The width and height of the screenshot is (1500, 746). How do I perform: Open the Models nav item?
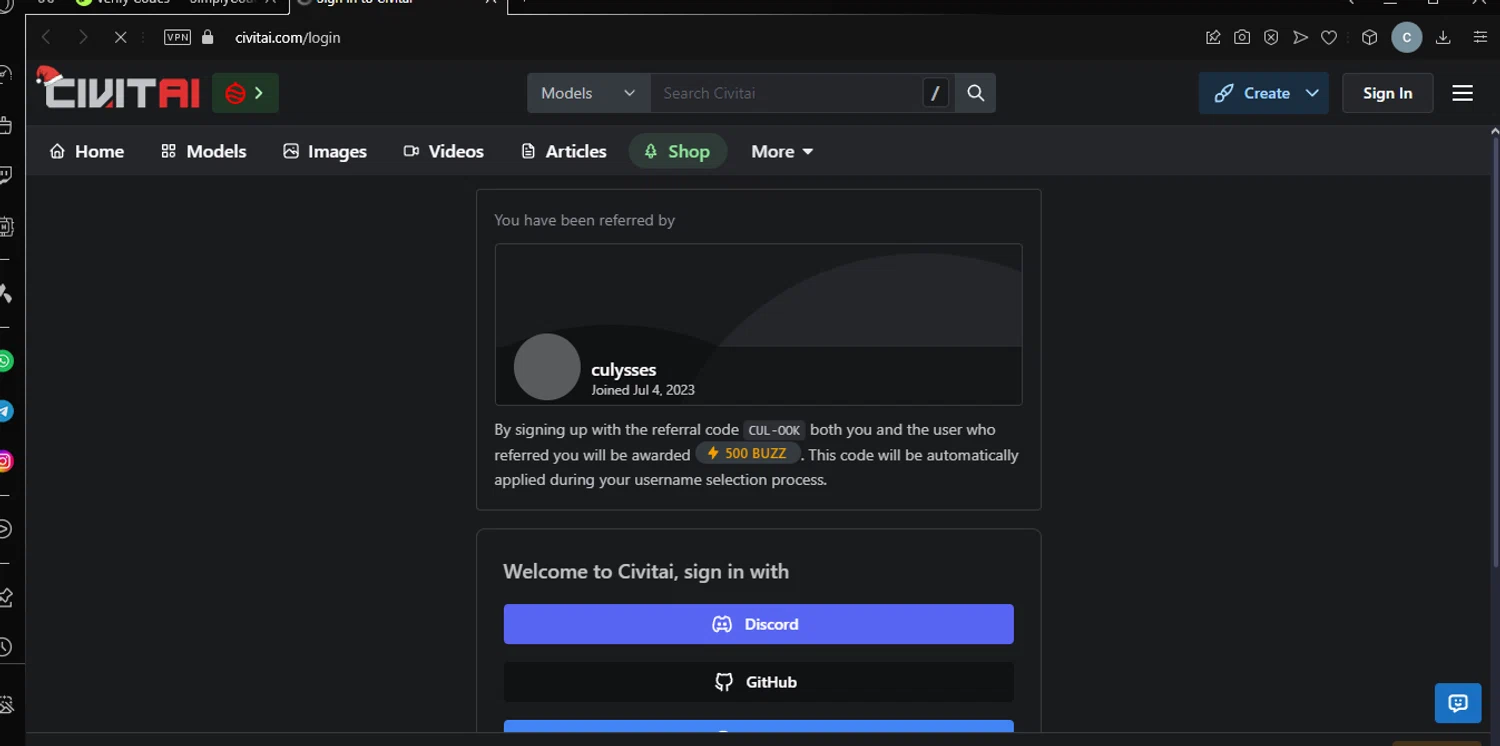click(203, 151)
